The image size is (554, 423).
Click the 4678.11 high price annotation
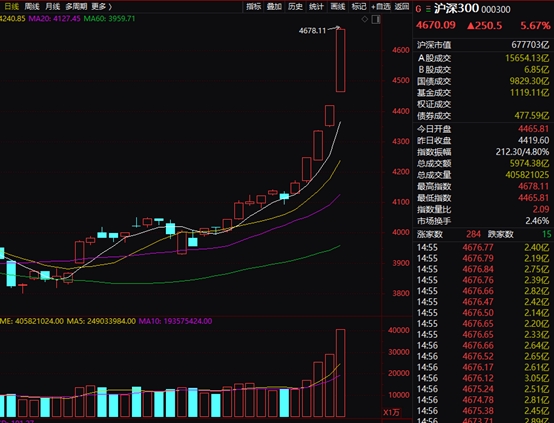(312, 31)
